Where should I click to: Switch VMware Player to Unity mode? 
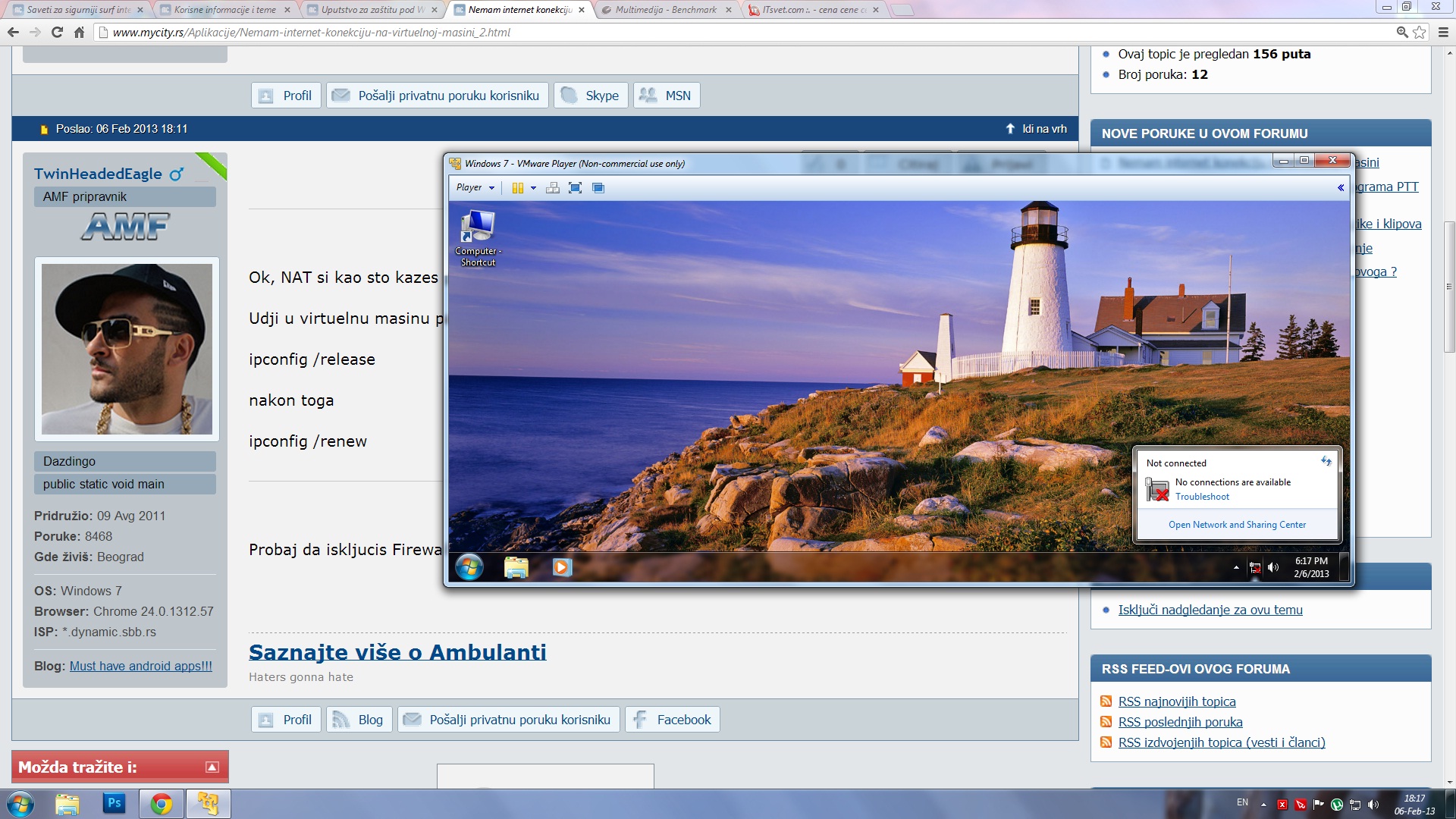click(x=598, y=188)
